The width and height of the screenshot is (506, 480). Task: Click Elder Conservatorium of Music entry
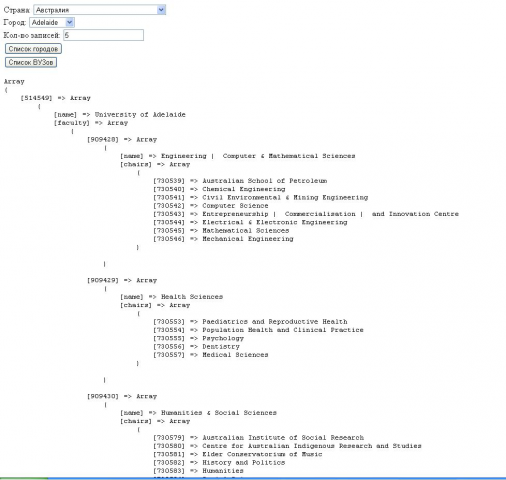pos(238,454)
